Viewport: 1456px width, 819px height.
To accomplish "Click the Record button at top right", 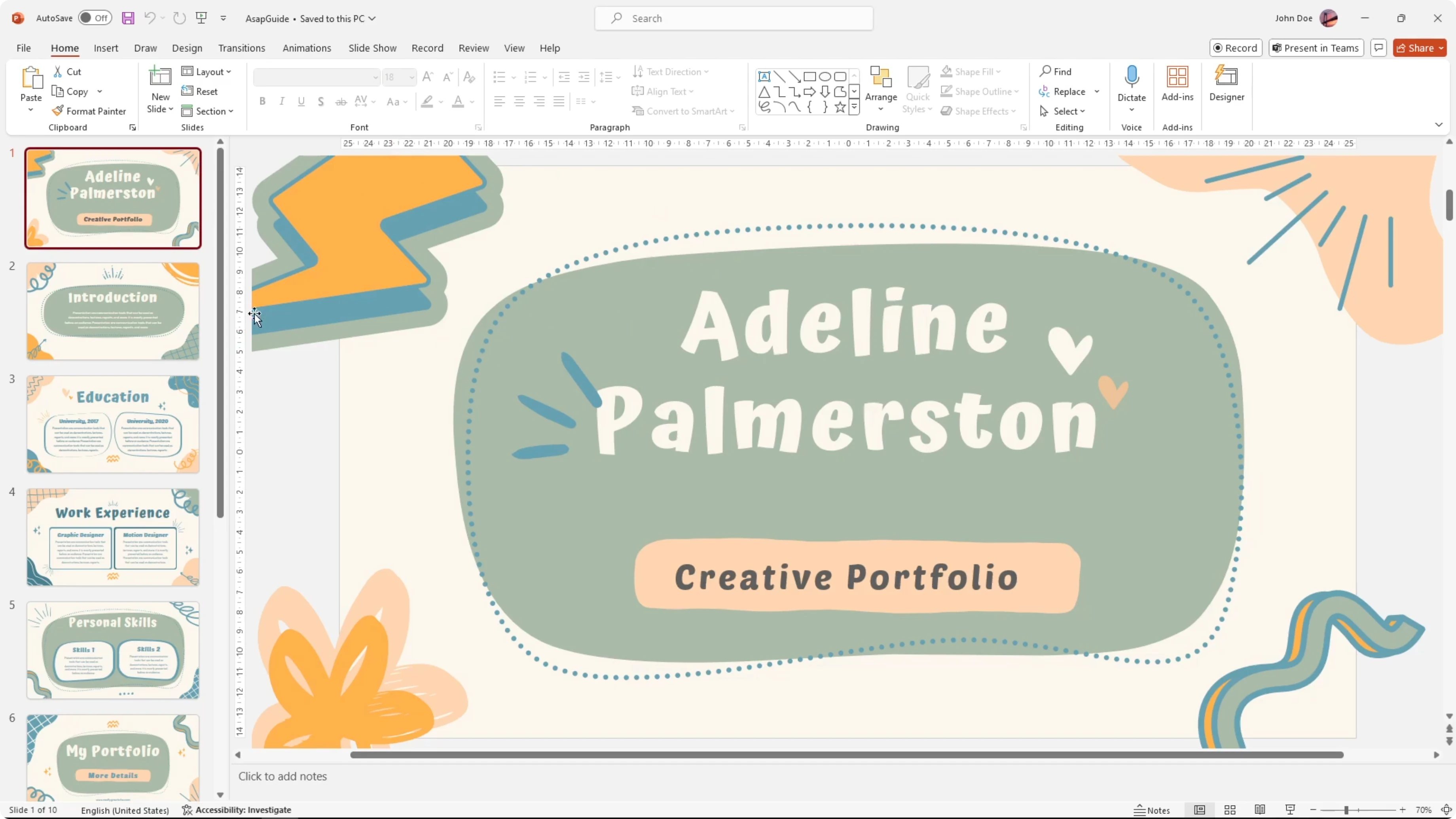I will tap(1236, 48).
